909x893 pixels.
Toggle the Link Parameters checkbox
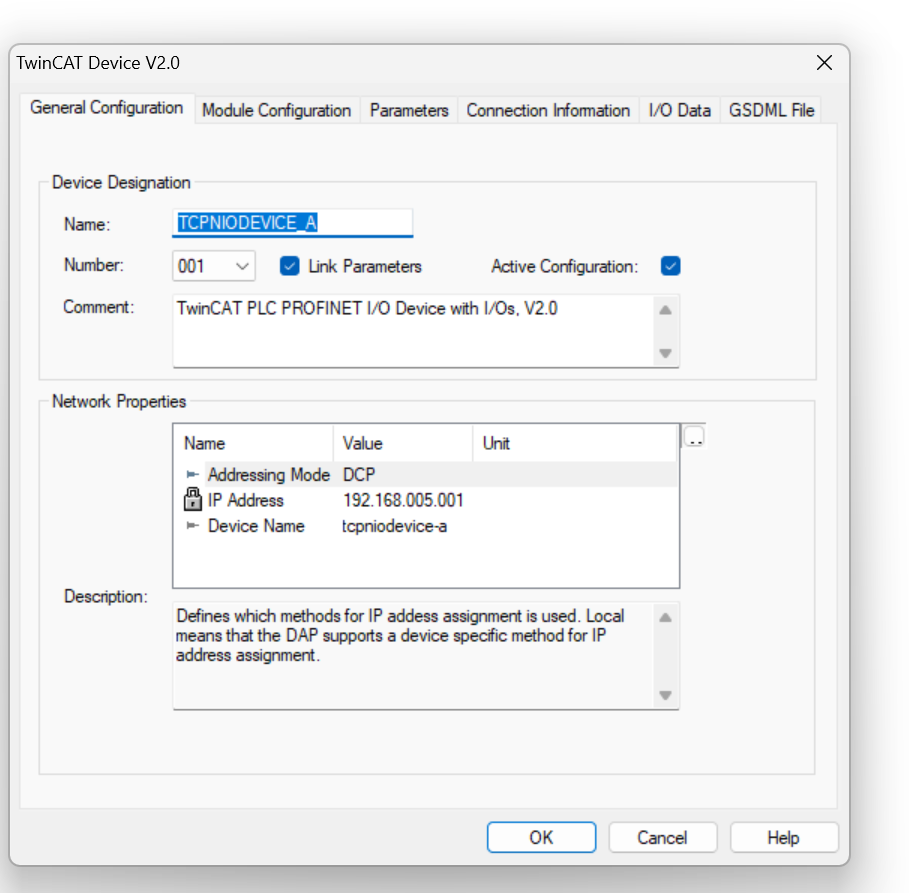pyautogui.click(x=289, y=266)
